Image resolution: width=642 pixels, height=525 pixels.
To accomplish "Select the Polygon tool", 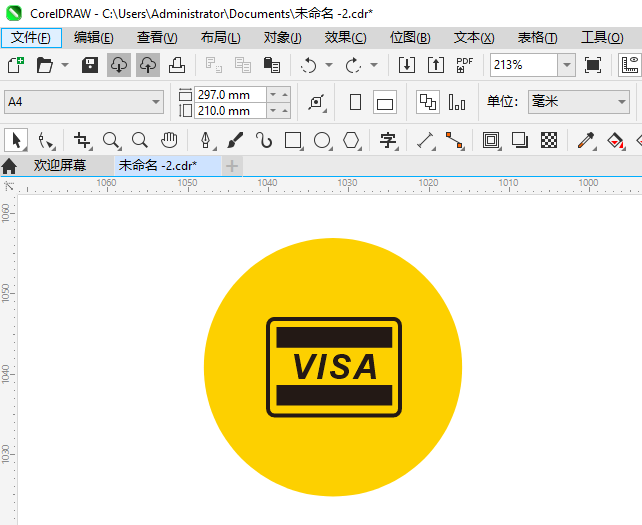I will pyautogui.click(x=351, y=140).
